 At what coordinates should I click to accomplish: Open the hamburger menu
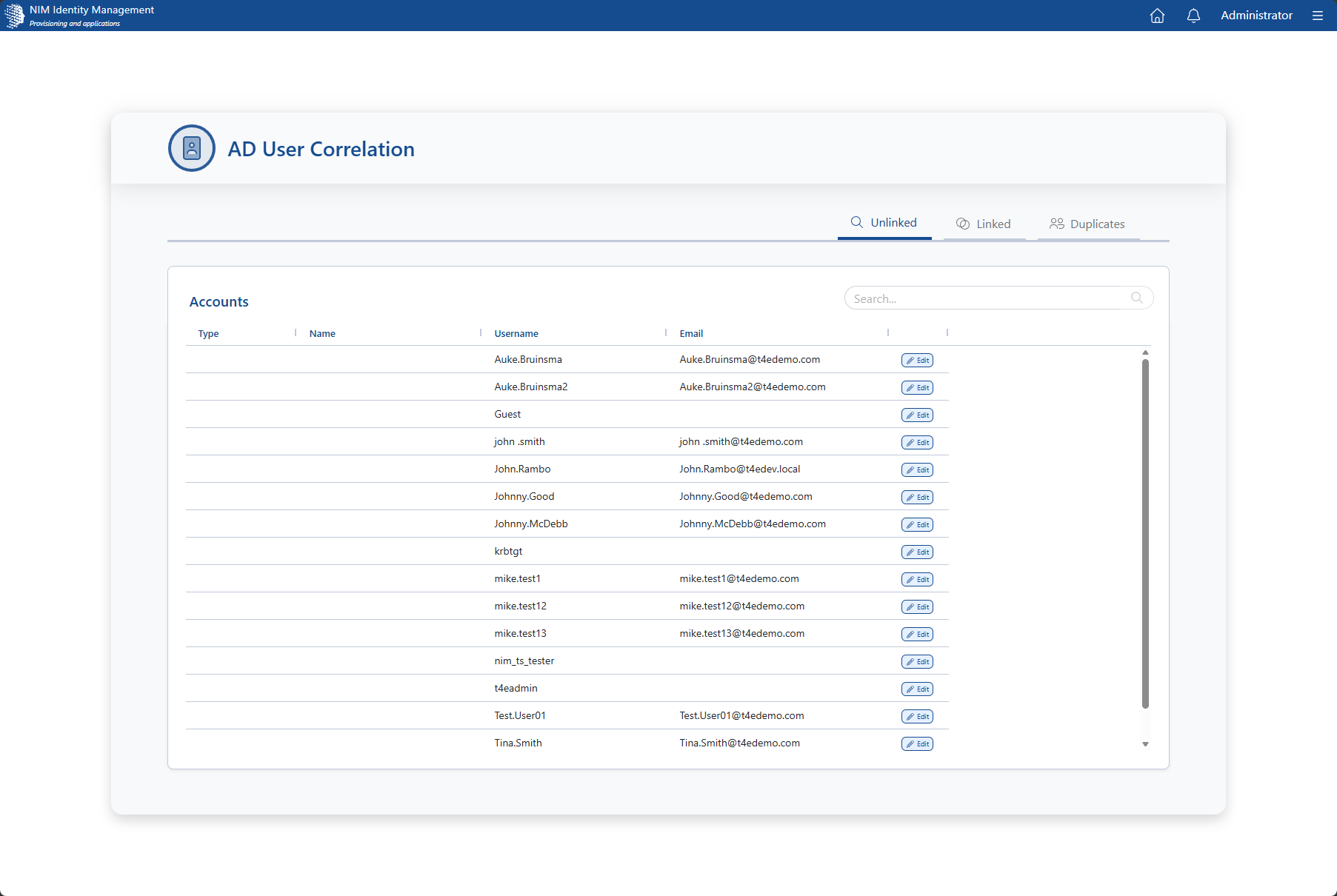(1318, 16)
